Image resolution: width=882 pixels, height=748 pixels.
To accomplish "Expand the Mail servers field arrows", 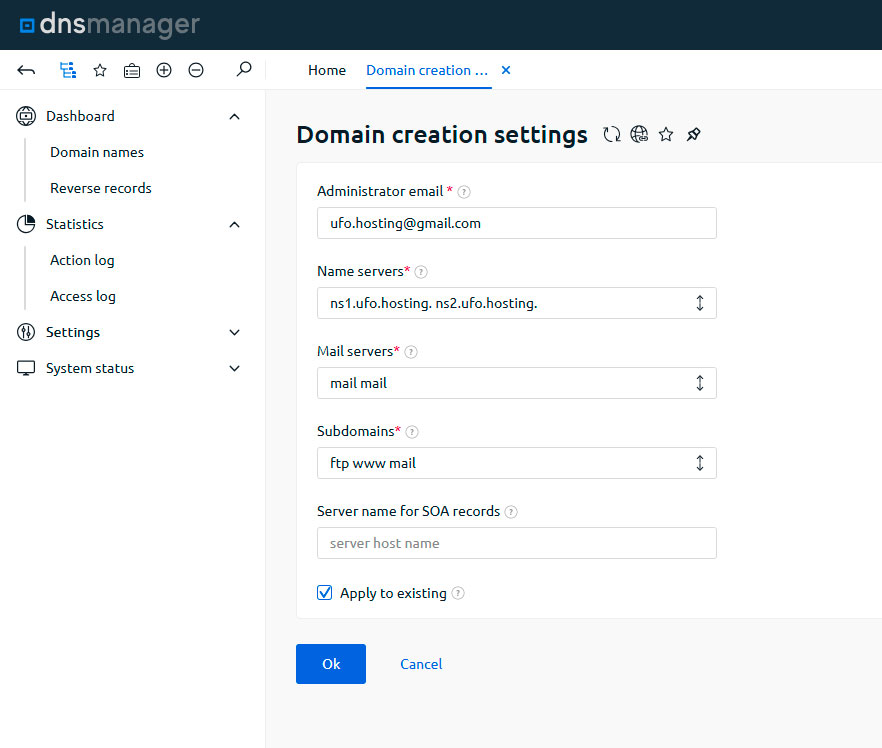I will [699, 383].
